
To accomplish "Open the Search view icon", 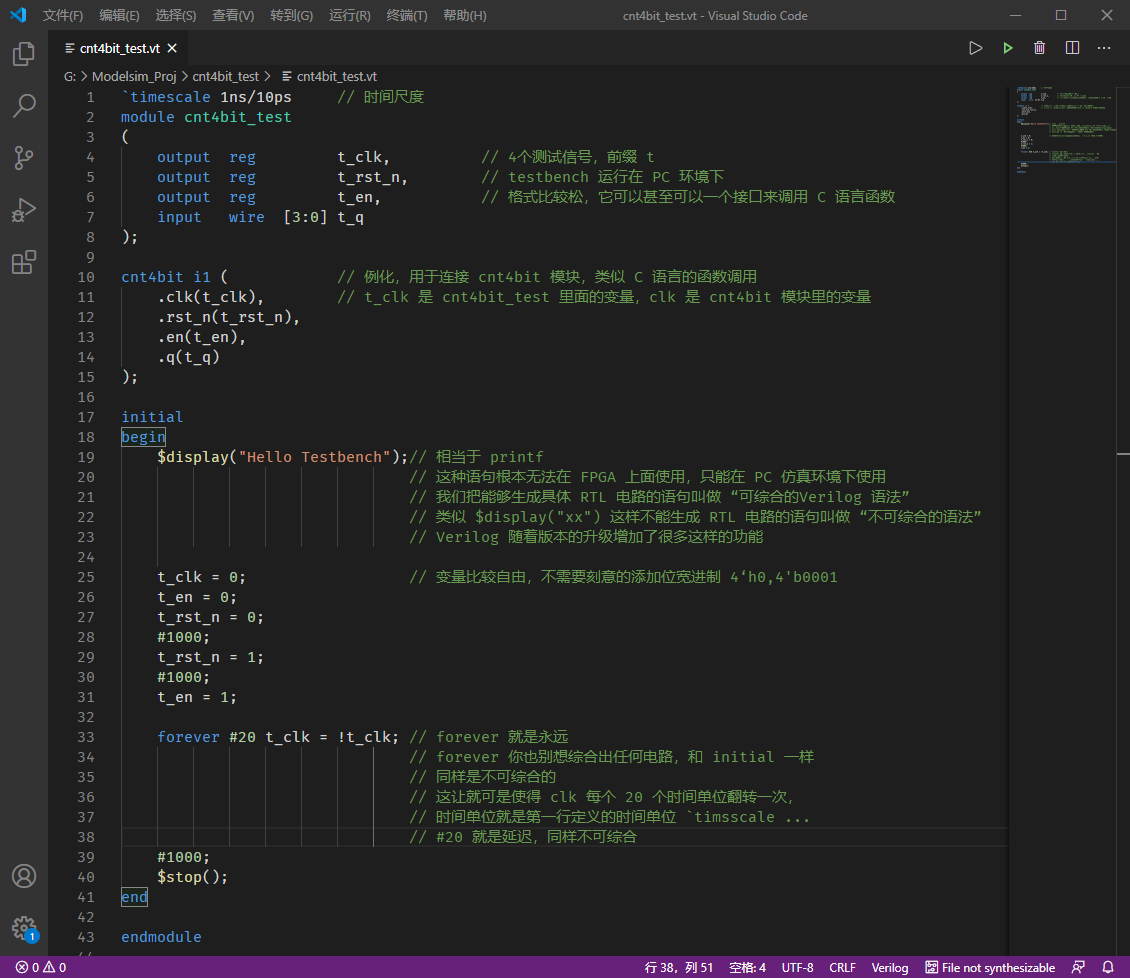I will (24, 106).
